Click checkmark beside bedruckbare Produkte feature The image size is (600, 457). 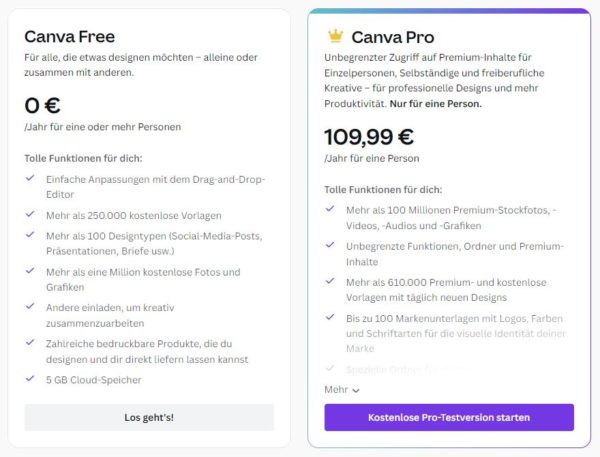[30, 342]
